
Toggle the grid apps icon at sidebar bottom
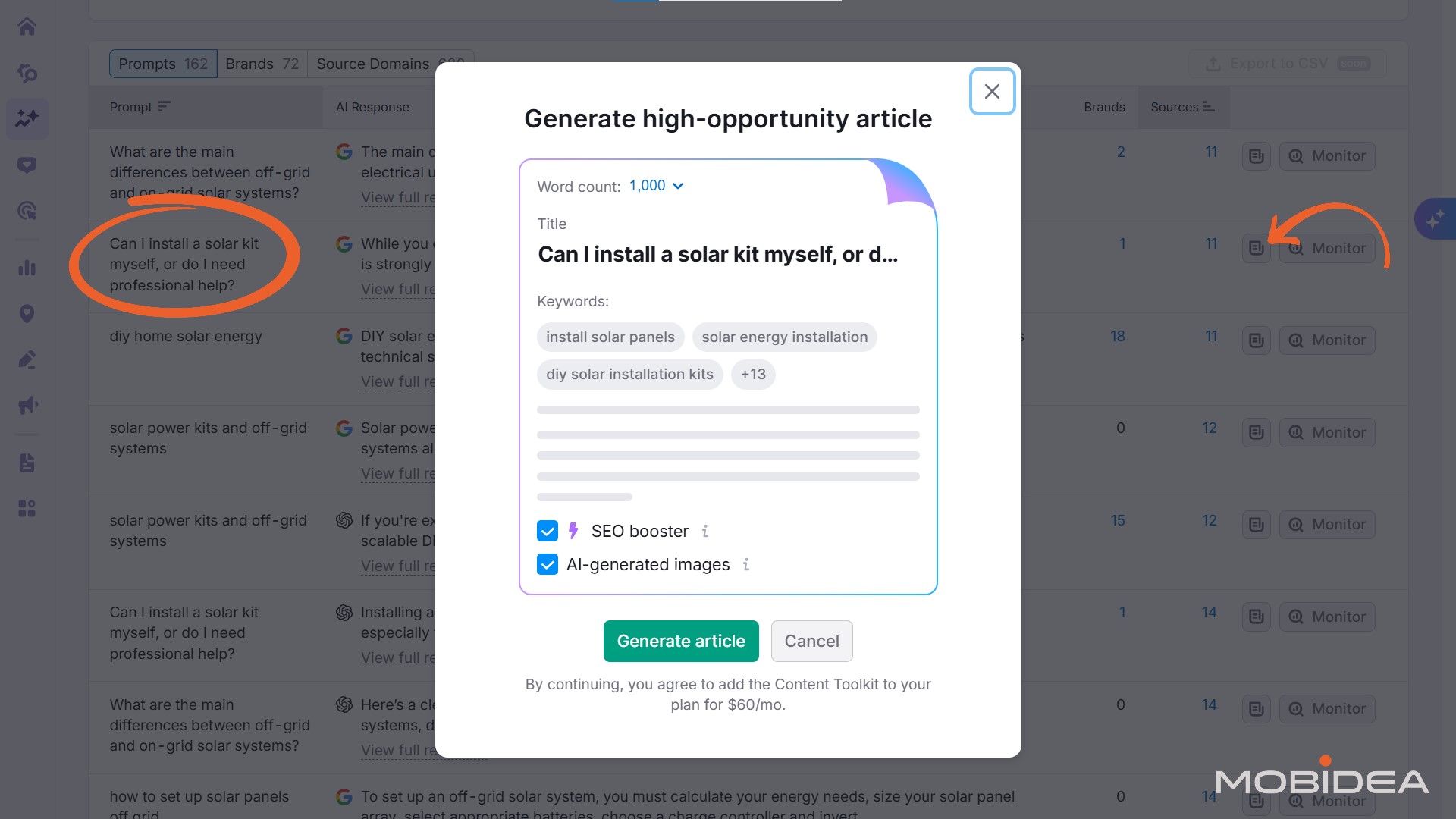click(27, 508)
